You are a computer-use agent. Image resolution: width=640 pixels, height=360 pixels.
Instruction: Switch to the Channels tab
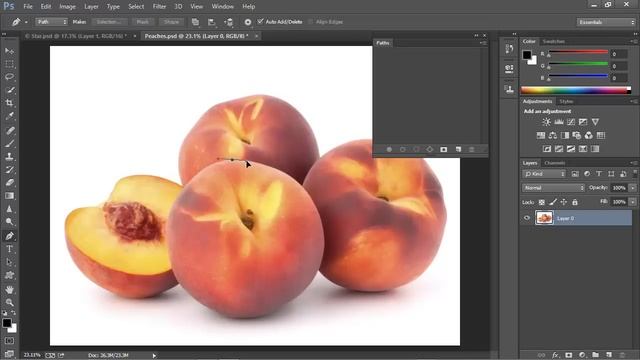tap(555, 163)
